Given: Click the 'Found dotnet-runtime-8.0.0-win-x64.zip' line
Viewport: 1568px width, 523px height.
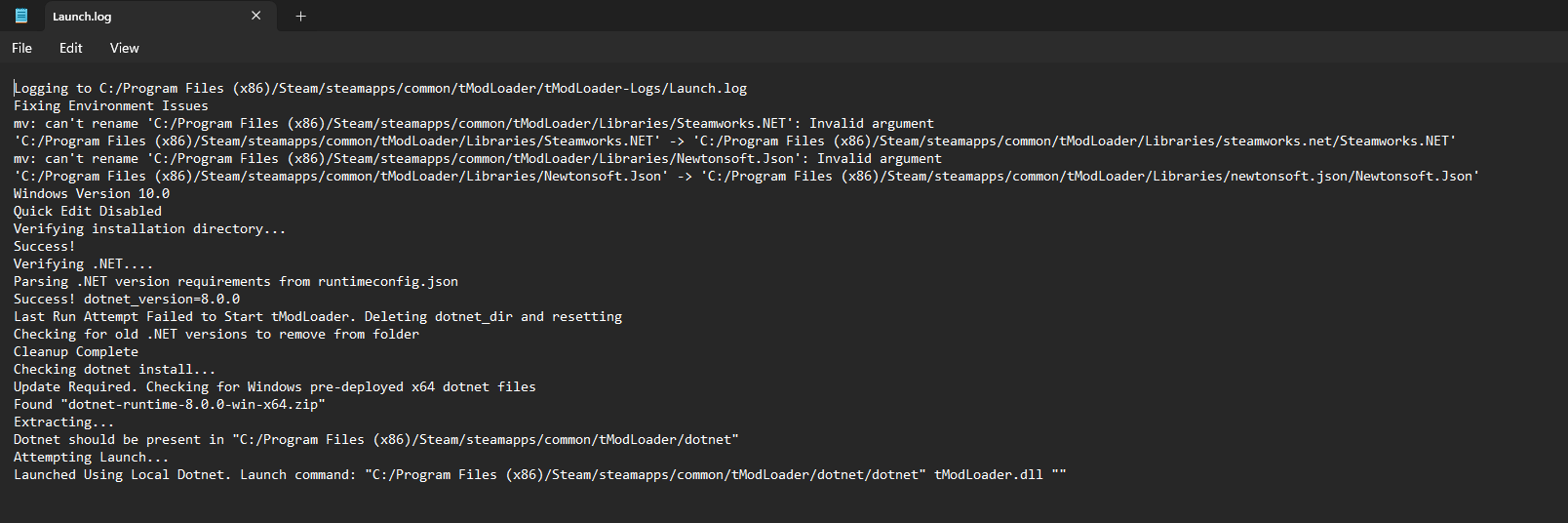Looking at the screenshot, I should (170, 405).
